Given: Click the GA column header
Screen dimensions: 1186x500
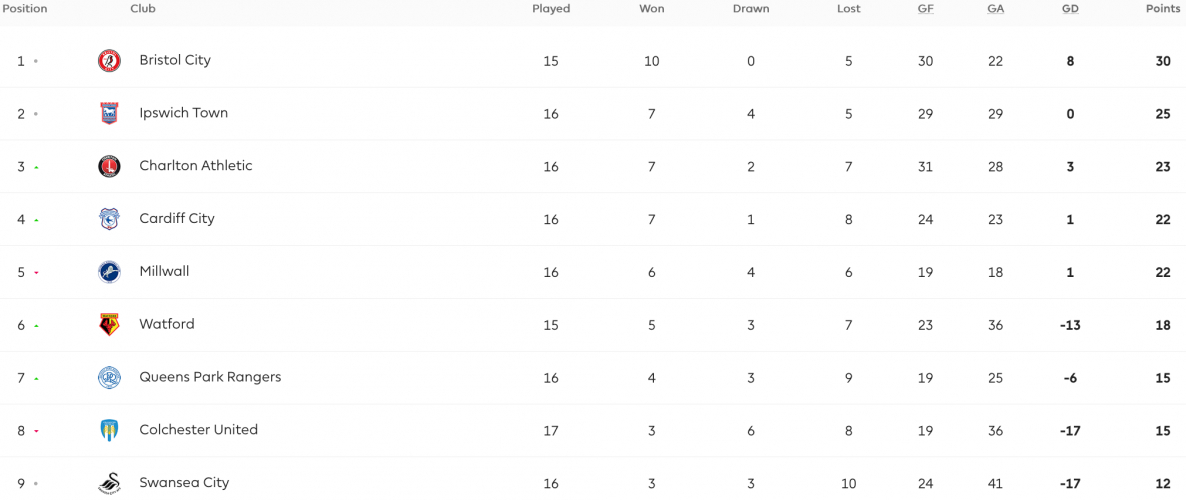Looking at the screenshot, I should (995, 9).
